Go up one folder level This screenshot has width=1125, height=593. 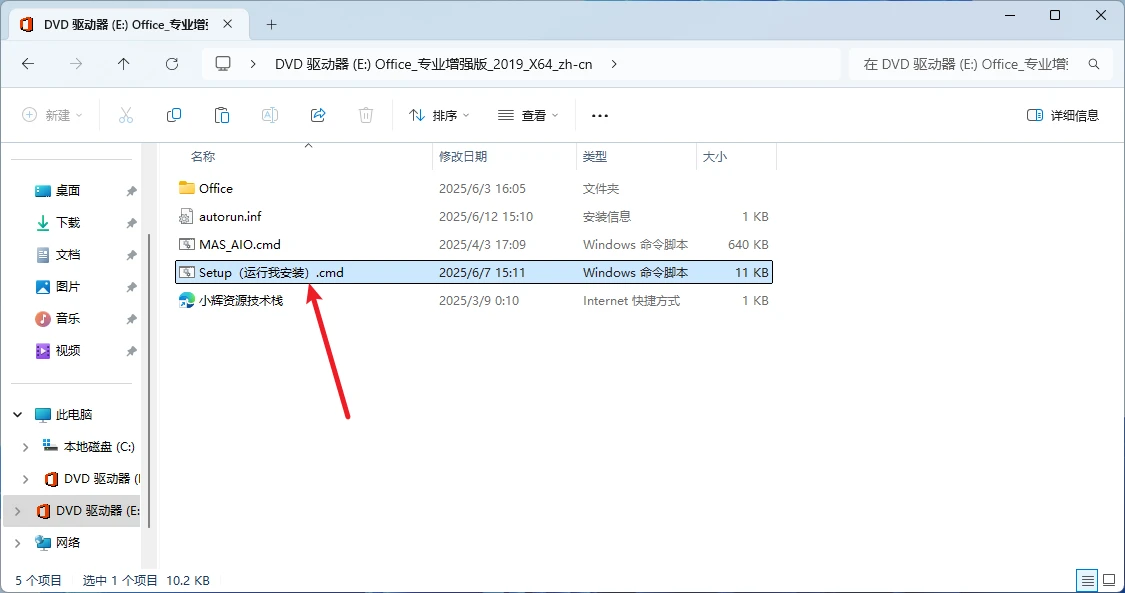point(123,64)
